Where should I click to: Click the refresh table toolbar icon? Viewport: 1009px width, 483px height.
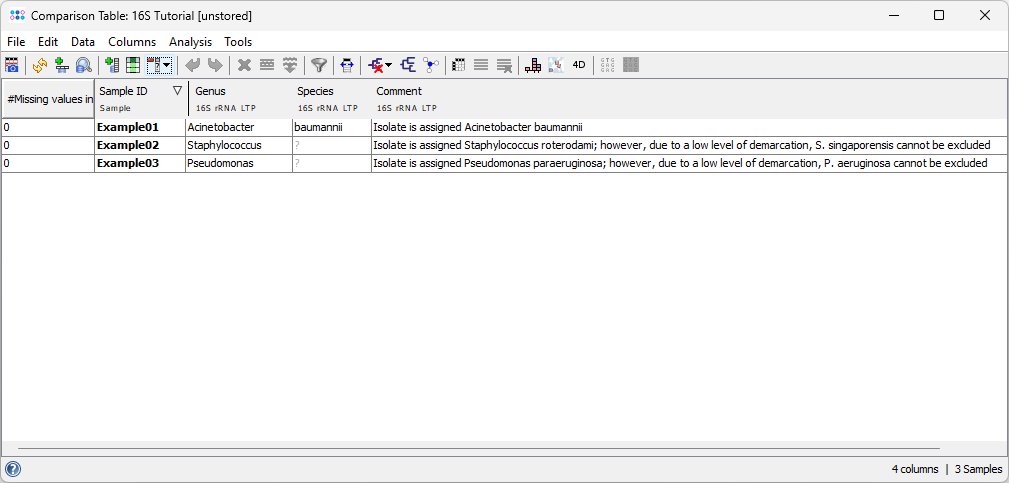pyautogui.click(x=40, y=65)
